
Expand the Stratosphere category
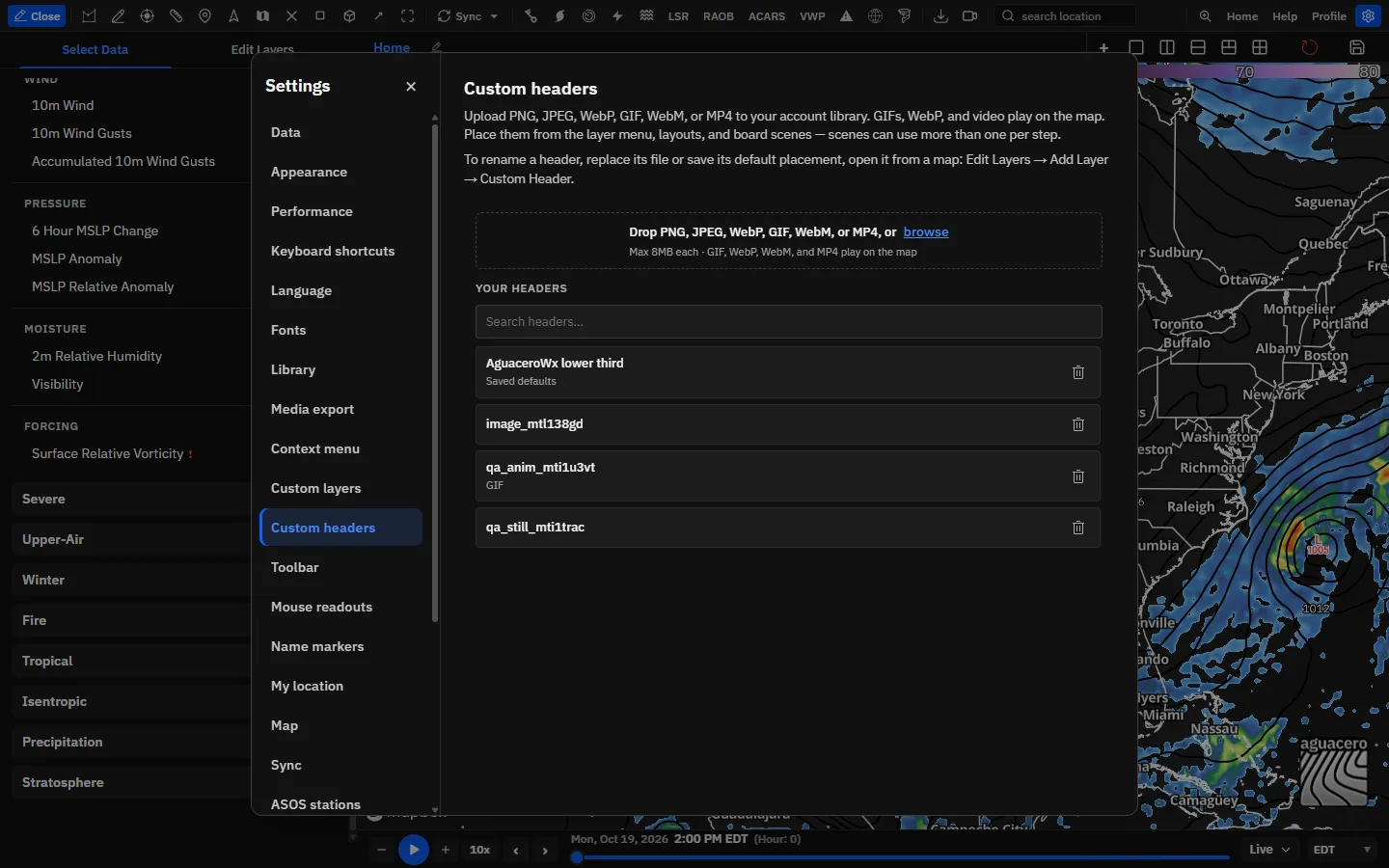pos(131,782)
